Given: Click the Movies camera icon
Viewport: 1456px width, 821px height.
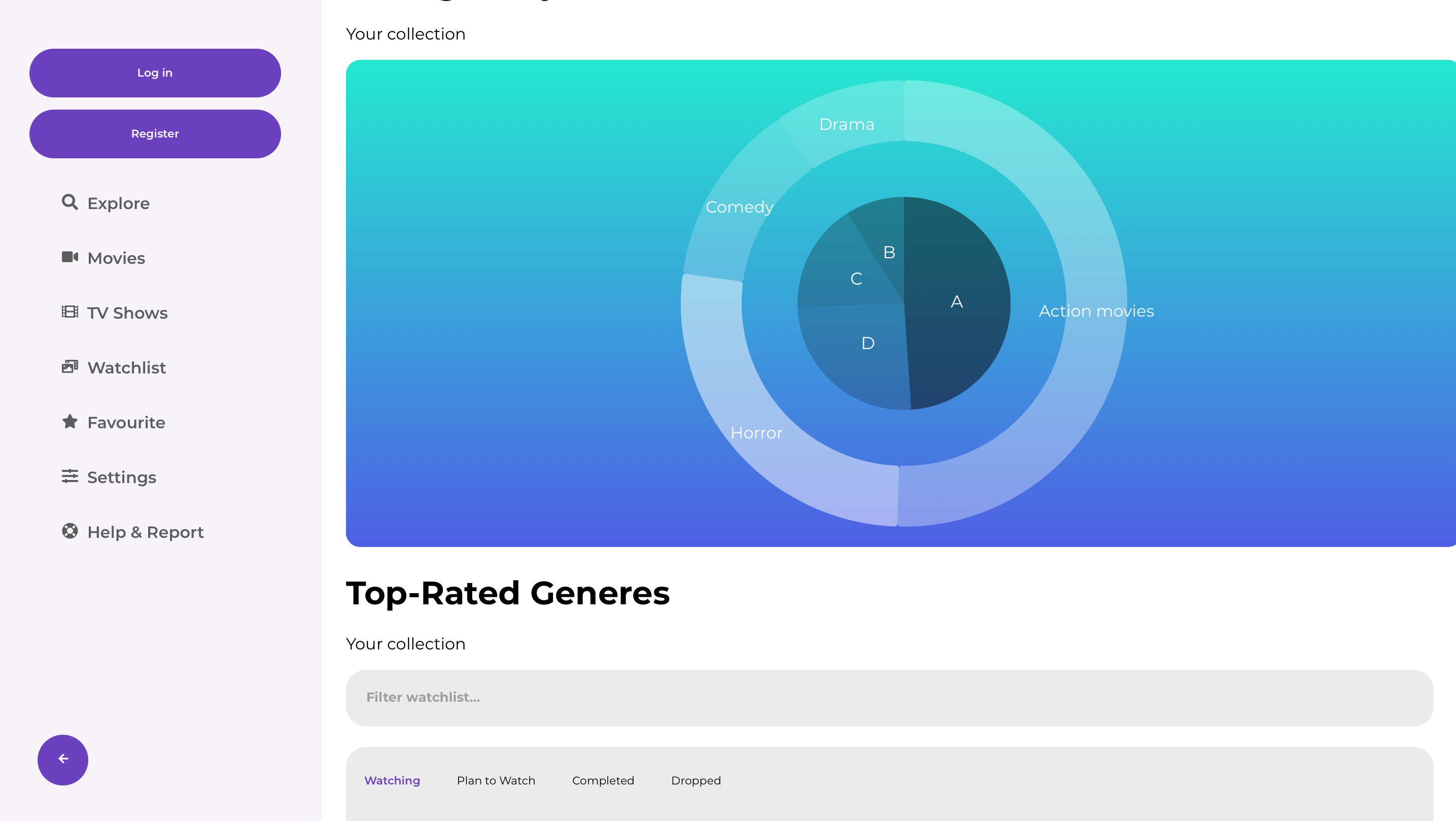Looking at the screenshot, I should [x=70, y=257].
